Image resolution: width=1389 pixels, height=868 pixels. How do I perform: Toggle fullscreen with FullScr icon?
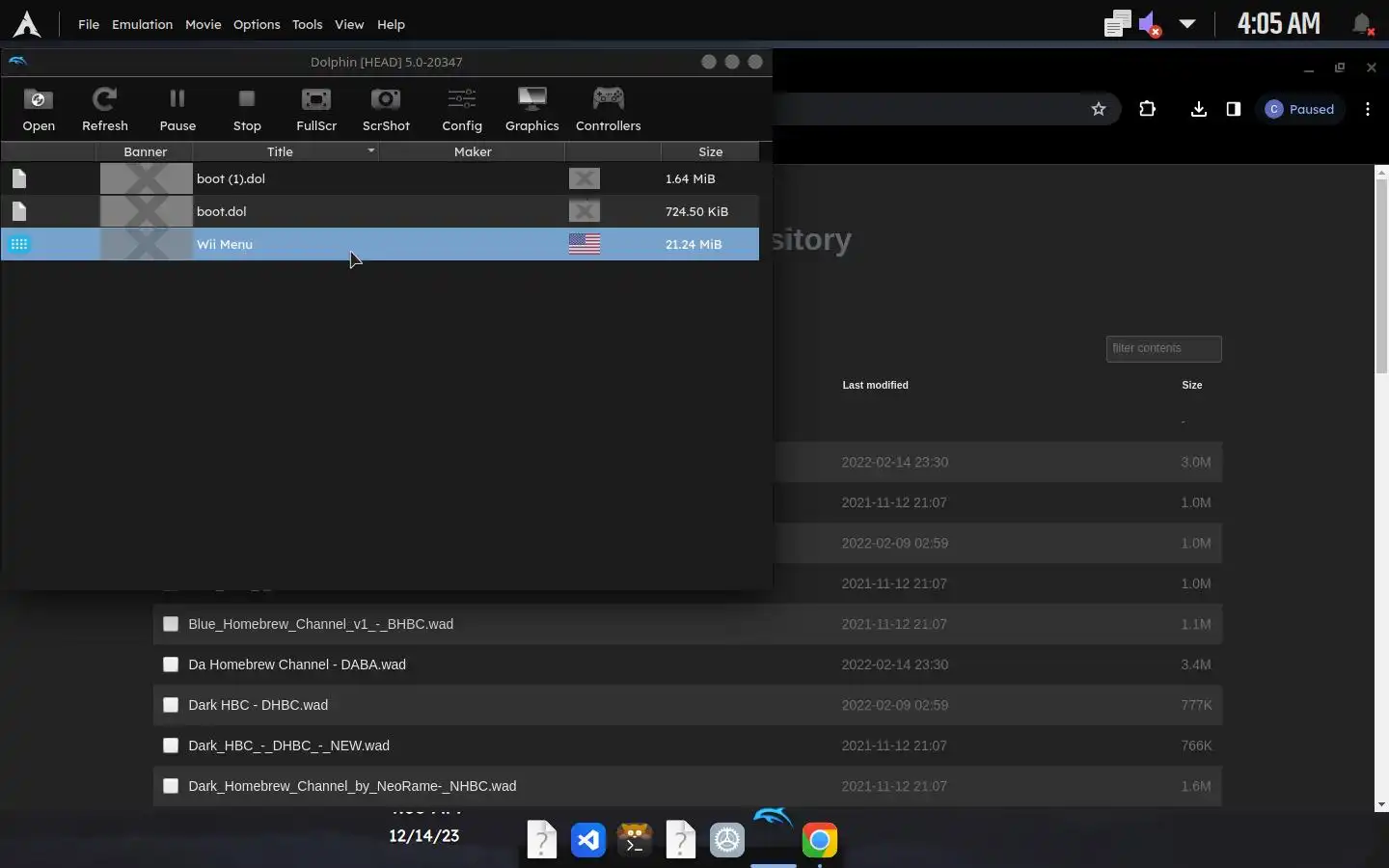[x=316, y=109]
